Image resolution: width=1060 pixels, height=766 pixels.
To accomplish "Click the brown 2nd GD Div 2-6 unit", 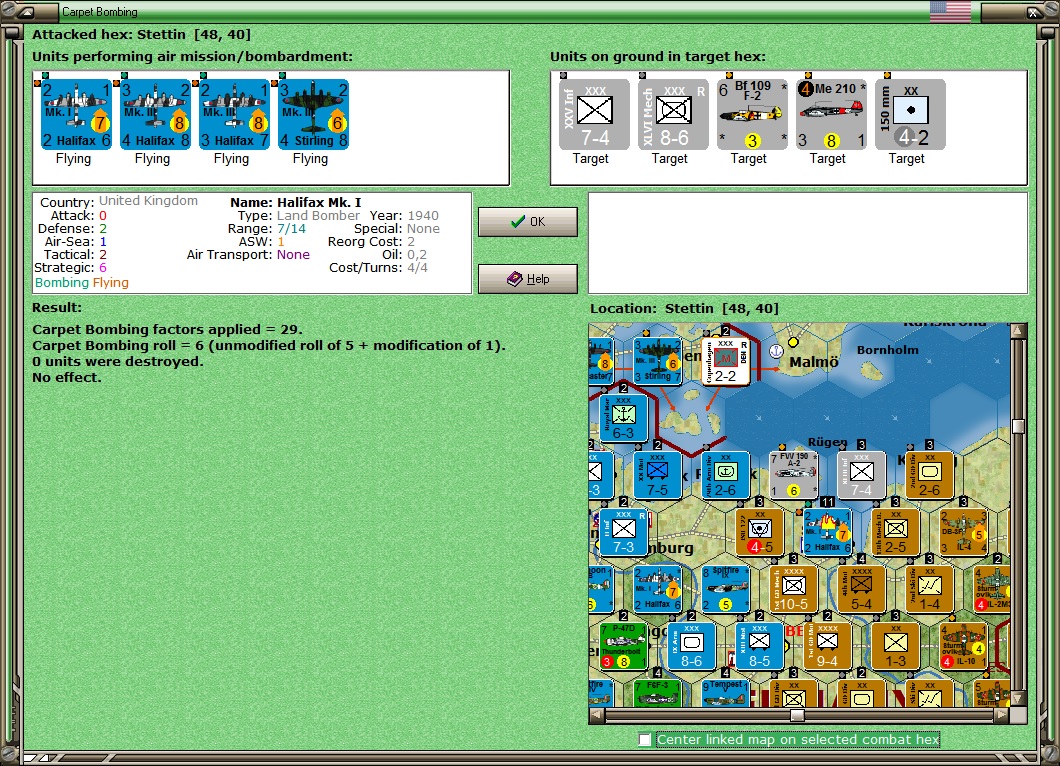I will tap(930, 475).
